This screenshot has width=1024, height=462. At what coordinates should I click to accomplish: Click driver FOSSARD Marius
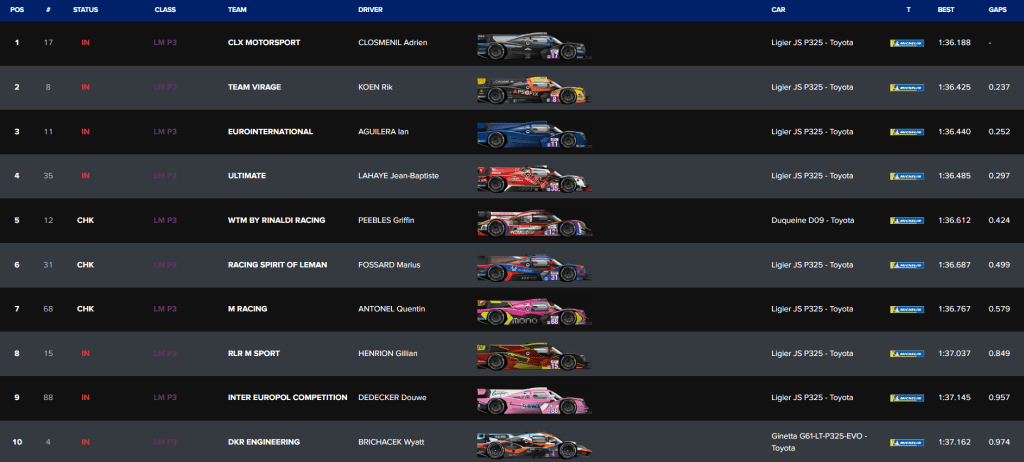point(389,265)
